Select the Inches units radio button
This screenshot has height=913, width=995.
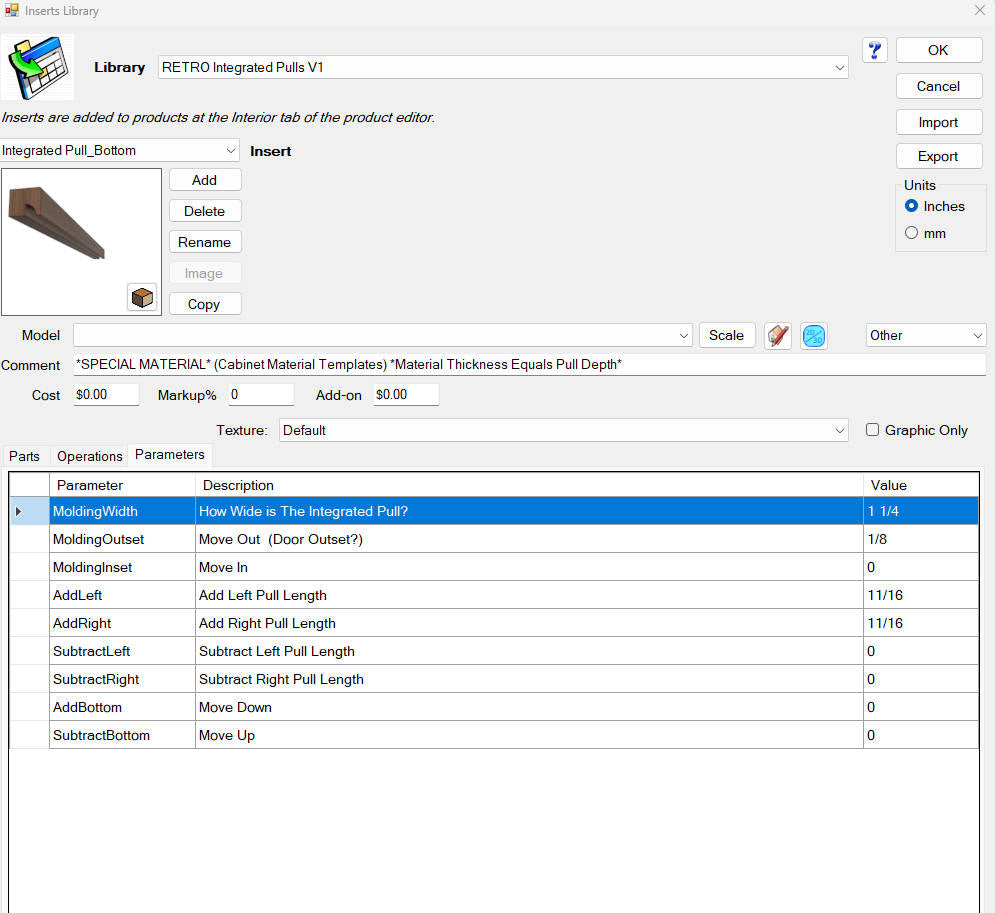pyautogui.click(x=911, y=206)
